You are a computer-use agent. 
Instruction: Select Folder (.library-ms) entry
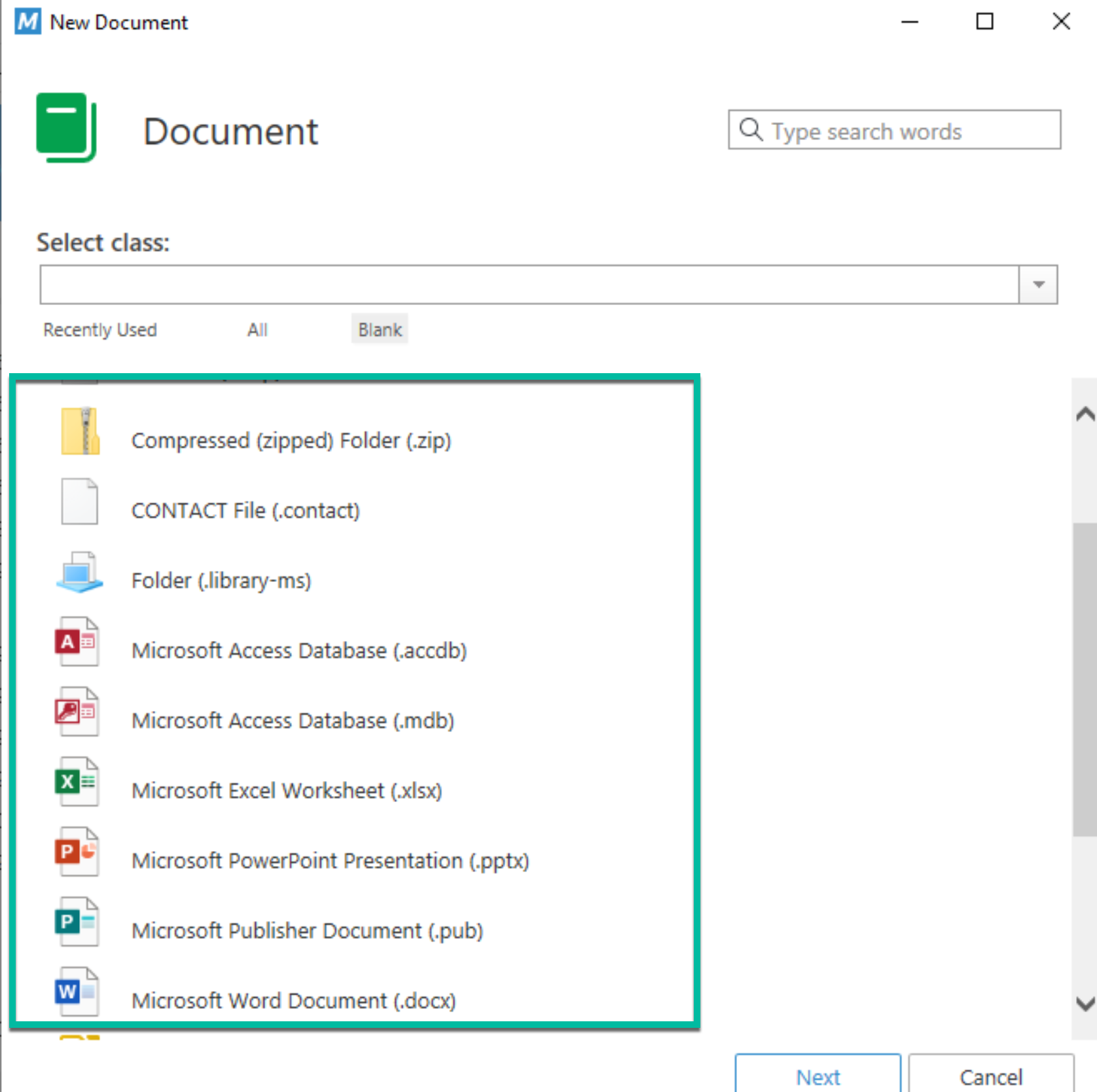(x=221, y=581)
